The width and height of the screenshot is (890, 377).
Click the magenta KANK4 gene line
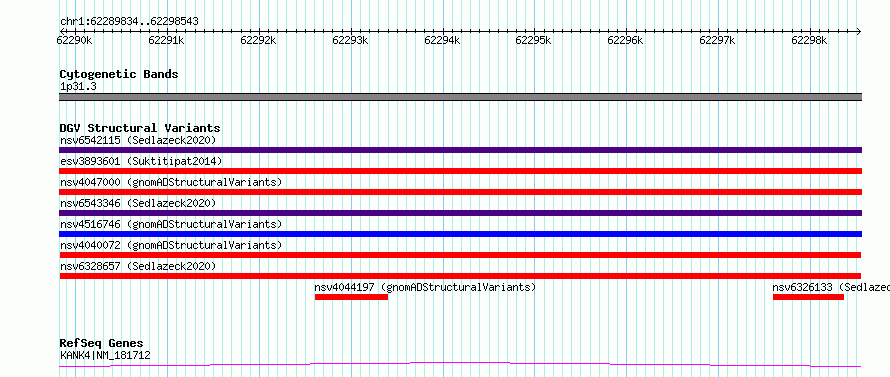point(460,365)
